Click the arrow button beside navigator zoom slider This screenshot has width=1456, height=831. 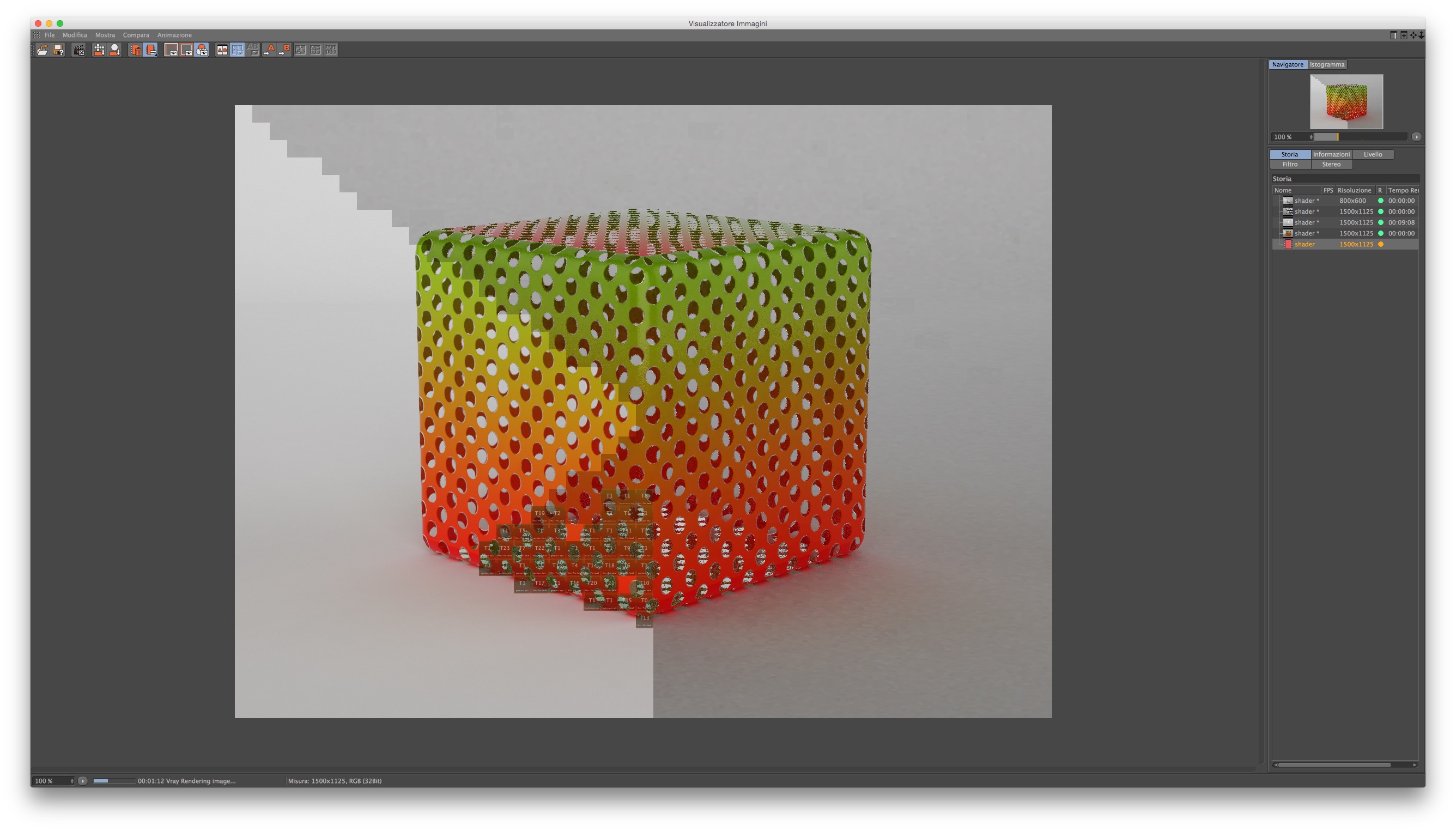pos(1416,137)
